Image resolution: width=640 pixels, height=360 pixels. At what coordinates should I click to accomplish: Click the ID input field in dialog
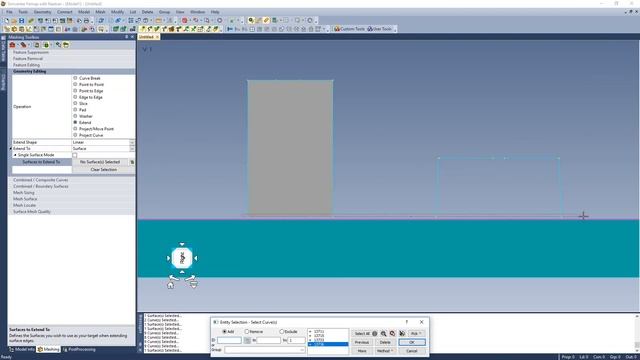coord(229,340)
